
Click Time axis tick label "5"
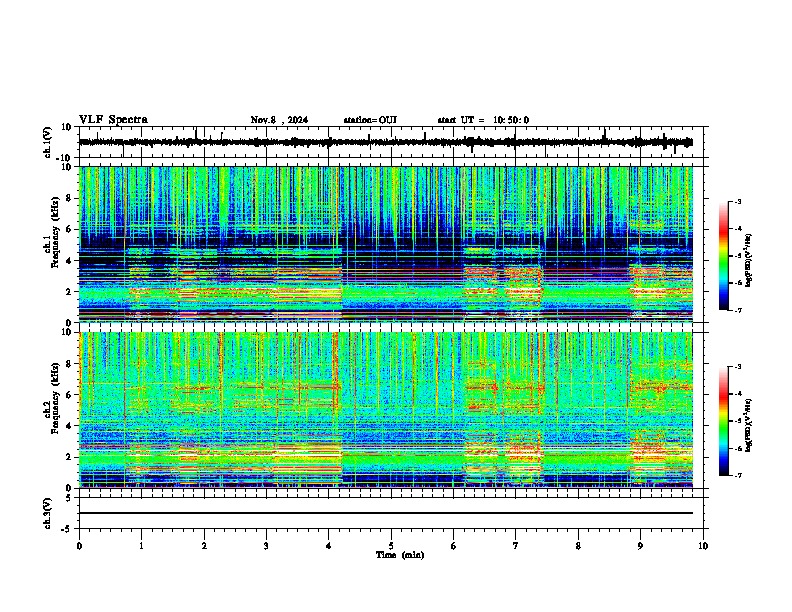[x=391, y=546]
